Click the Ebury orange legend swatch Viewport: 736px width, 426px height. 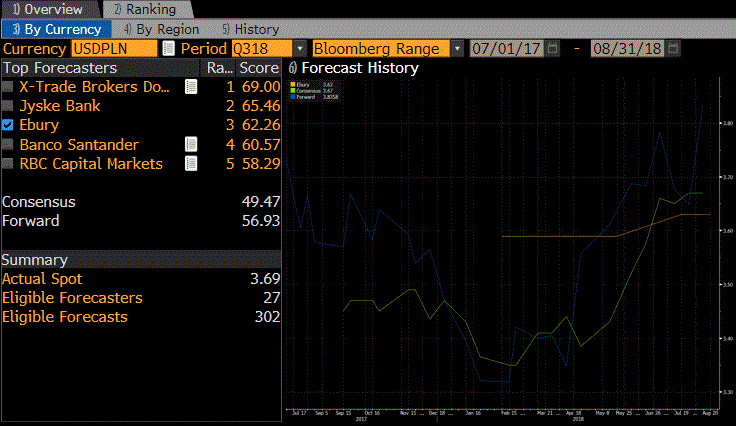[293, 84]
